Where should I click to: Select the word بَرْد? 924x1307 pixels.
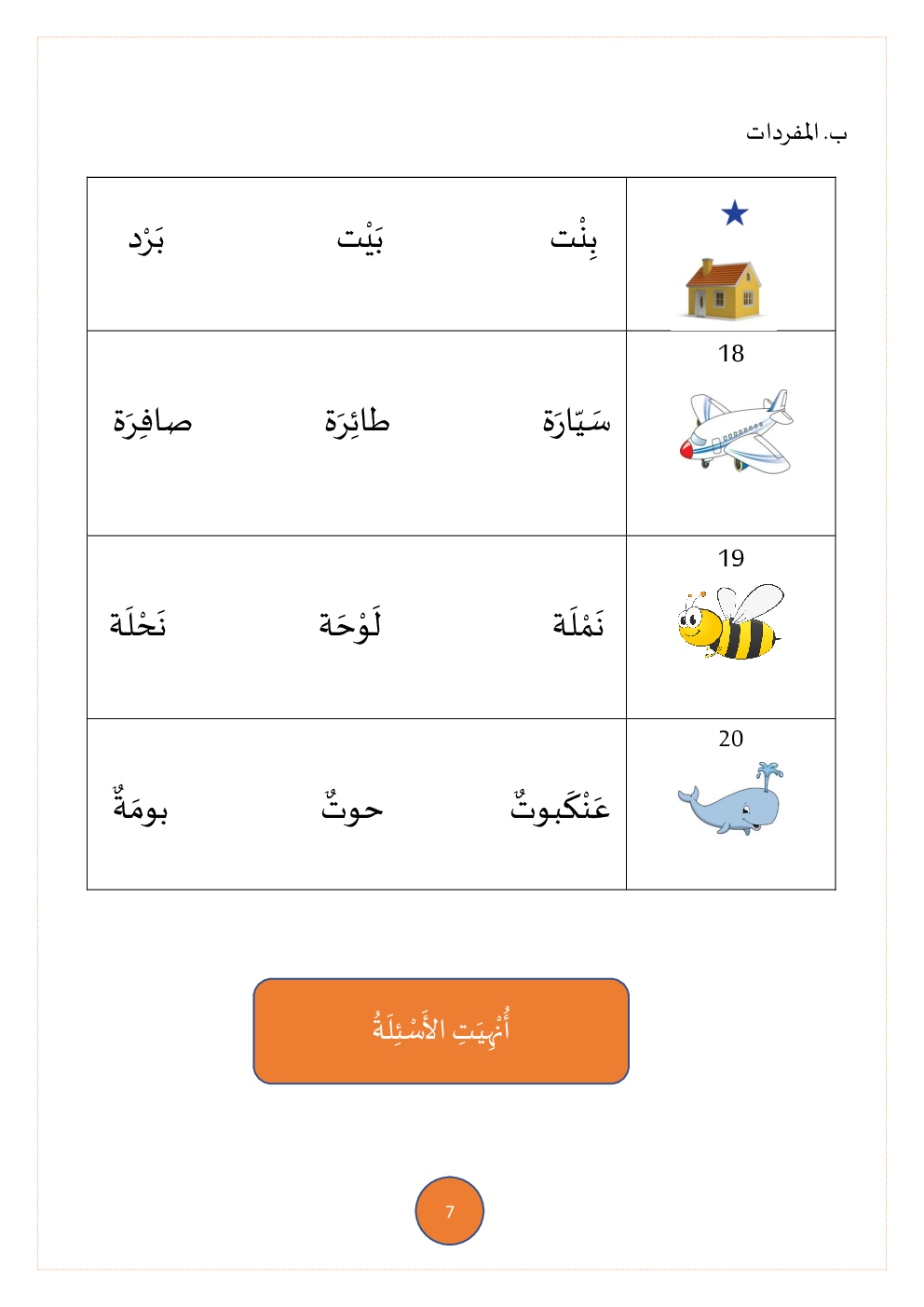(147, 240)
